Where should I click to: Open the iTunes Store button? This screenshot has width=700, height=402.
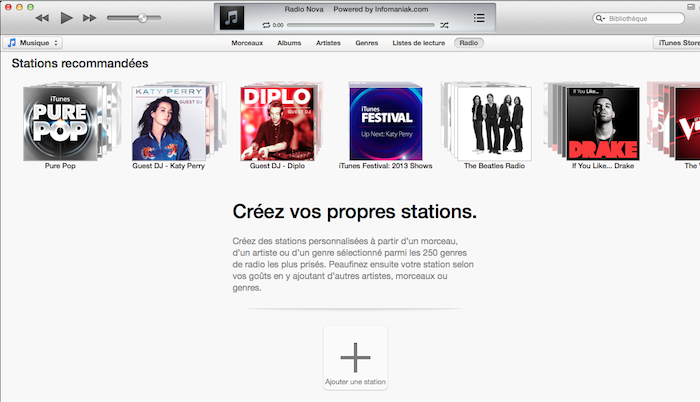coord(677,43)
